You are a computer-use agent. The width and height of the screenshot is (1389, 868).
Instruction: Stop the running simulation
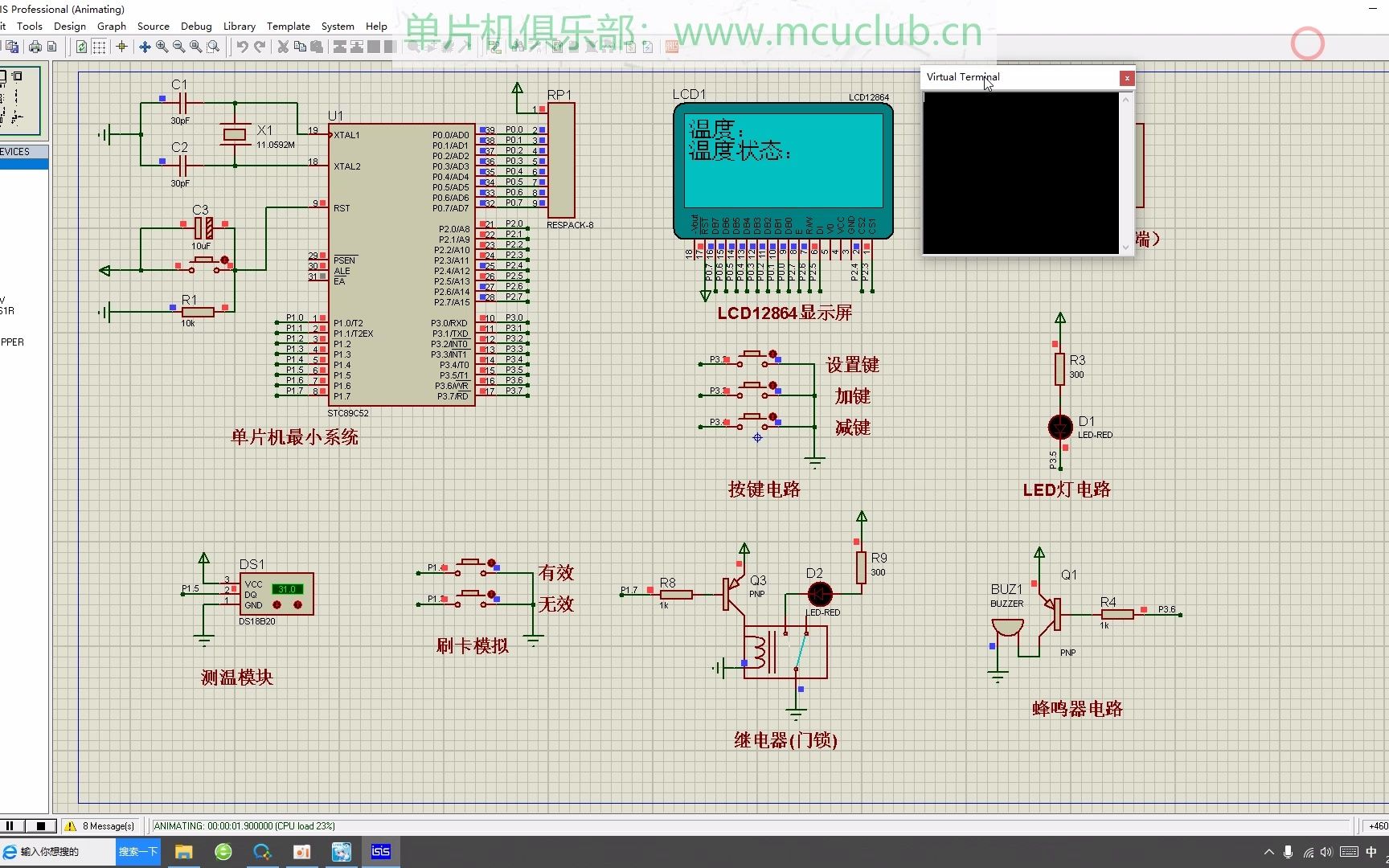click(x=41, y=825)
